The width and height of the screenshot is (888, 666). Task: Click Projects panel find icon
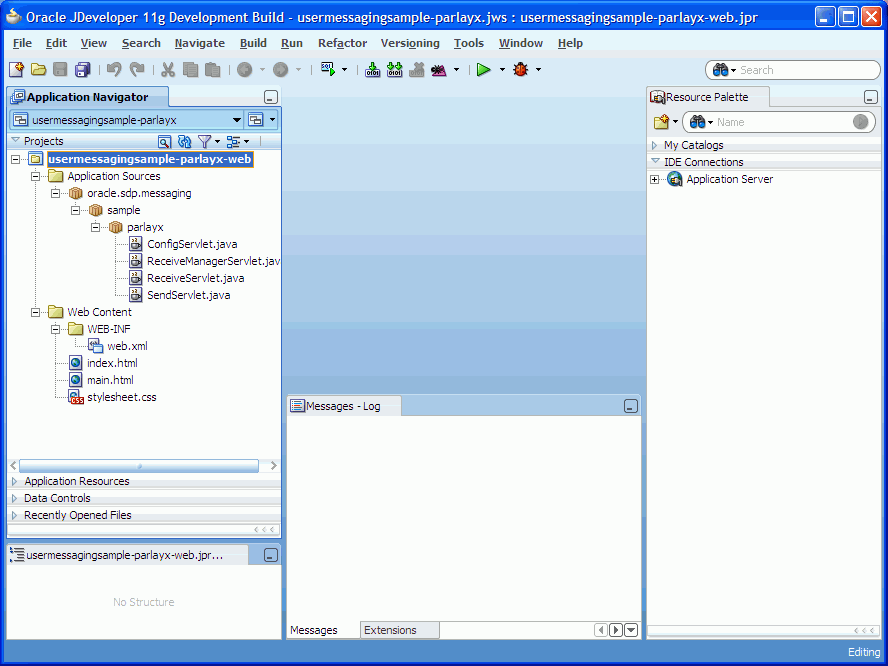click(164, 141)
